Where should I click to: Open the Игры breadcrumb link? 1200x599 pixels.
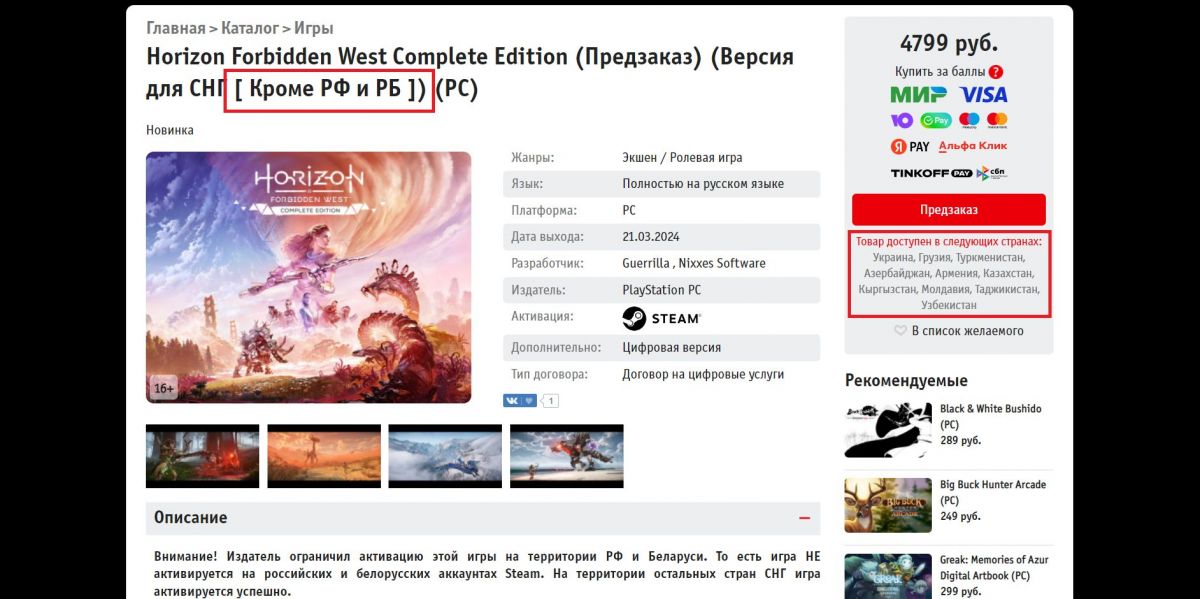pos(314,28)
